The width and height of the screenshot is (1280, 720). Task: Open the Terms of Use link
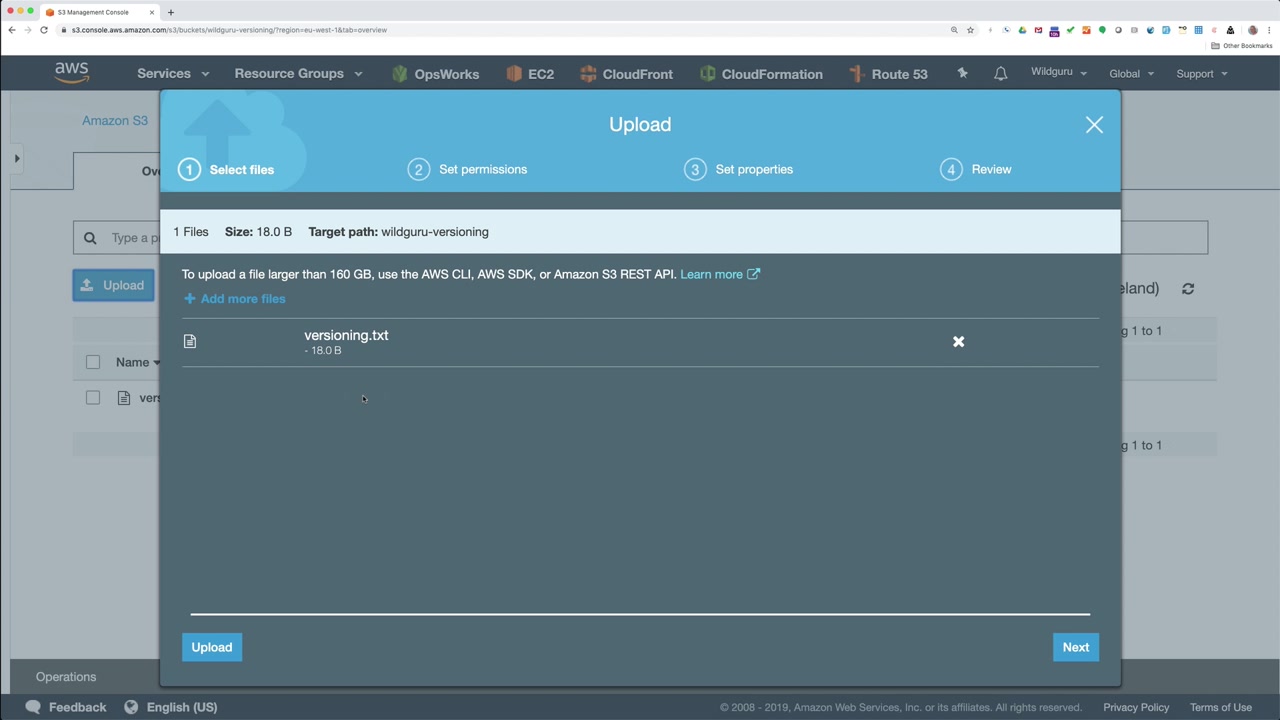pyautogui.click(x=1221, y=707)
